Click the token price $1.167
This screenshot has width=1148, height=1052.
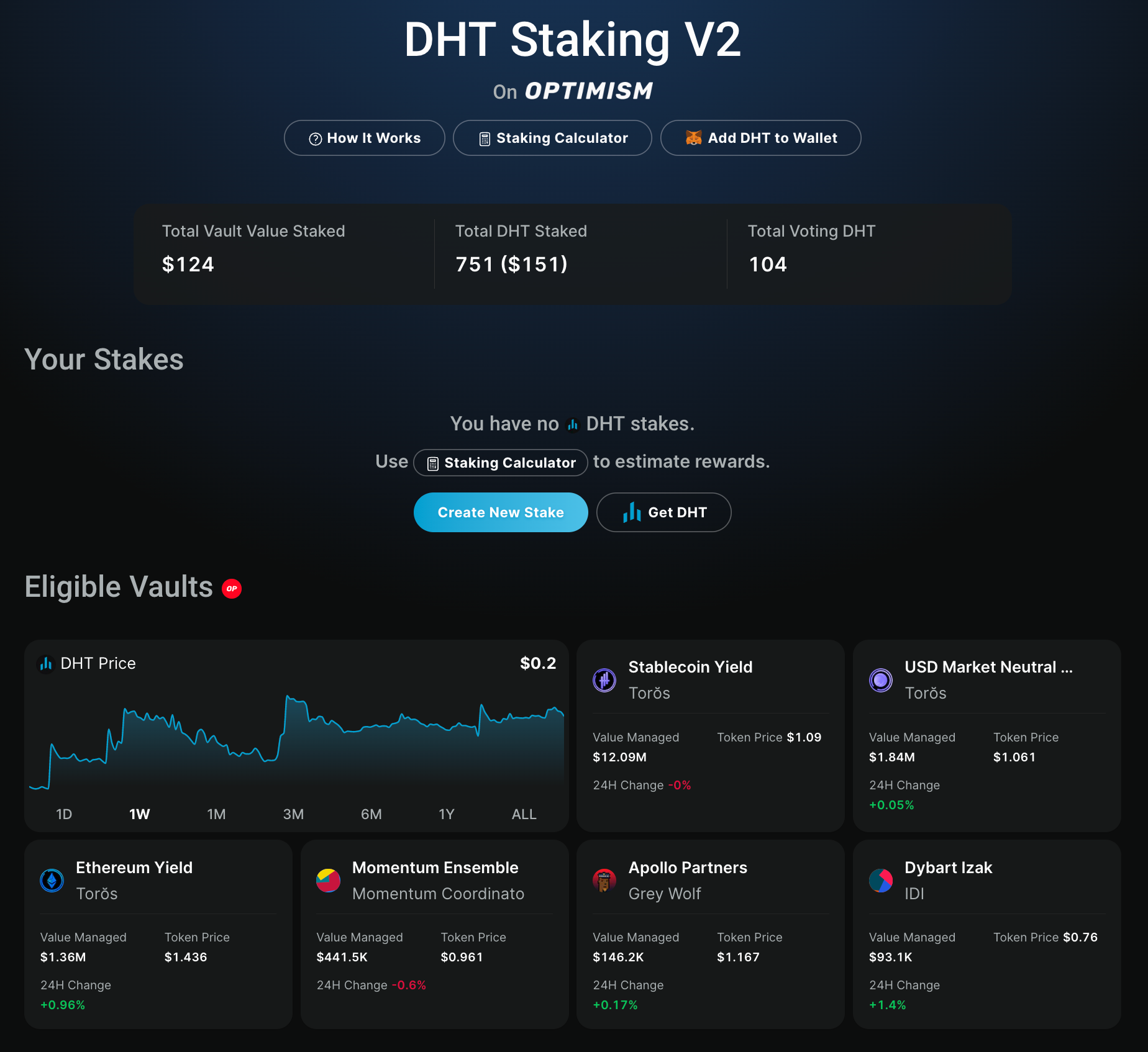738,957
